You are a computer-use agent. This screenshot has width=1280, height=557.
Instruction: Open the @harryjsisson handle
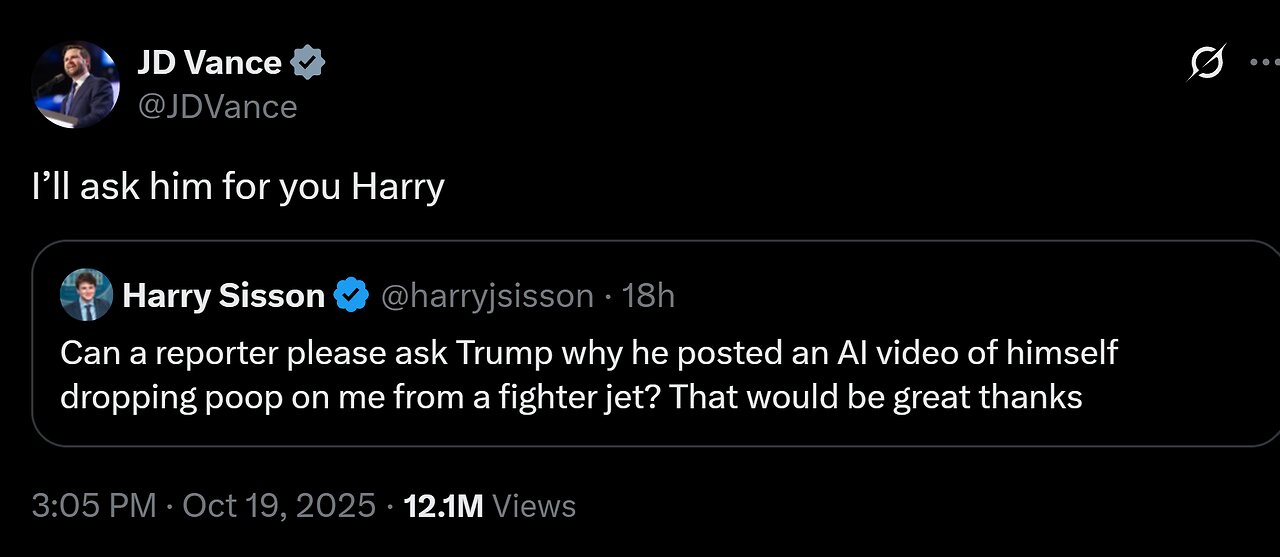(x=488, y=296)
